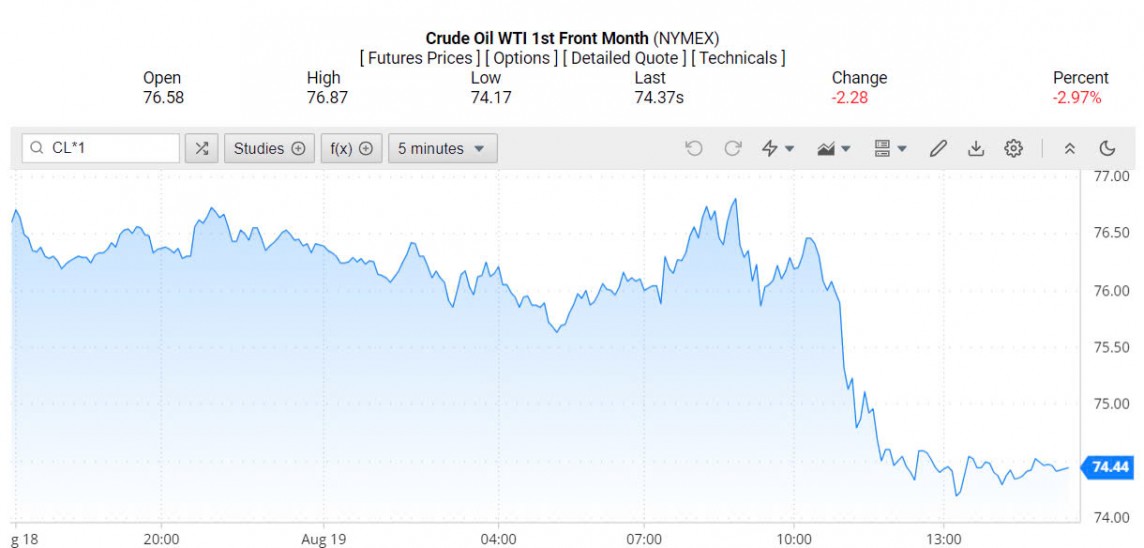The width and height of the screenshot is (1144, 548).
Task: Add a study via Studies button
Action: coord(269,149)
